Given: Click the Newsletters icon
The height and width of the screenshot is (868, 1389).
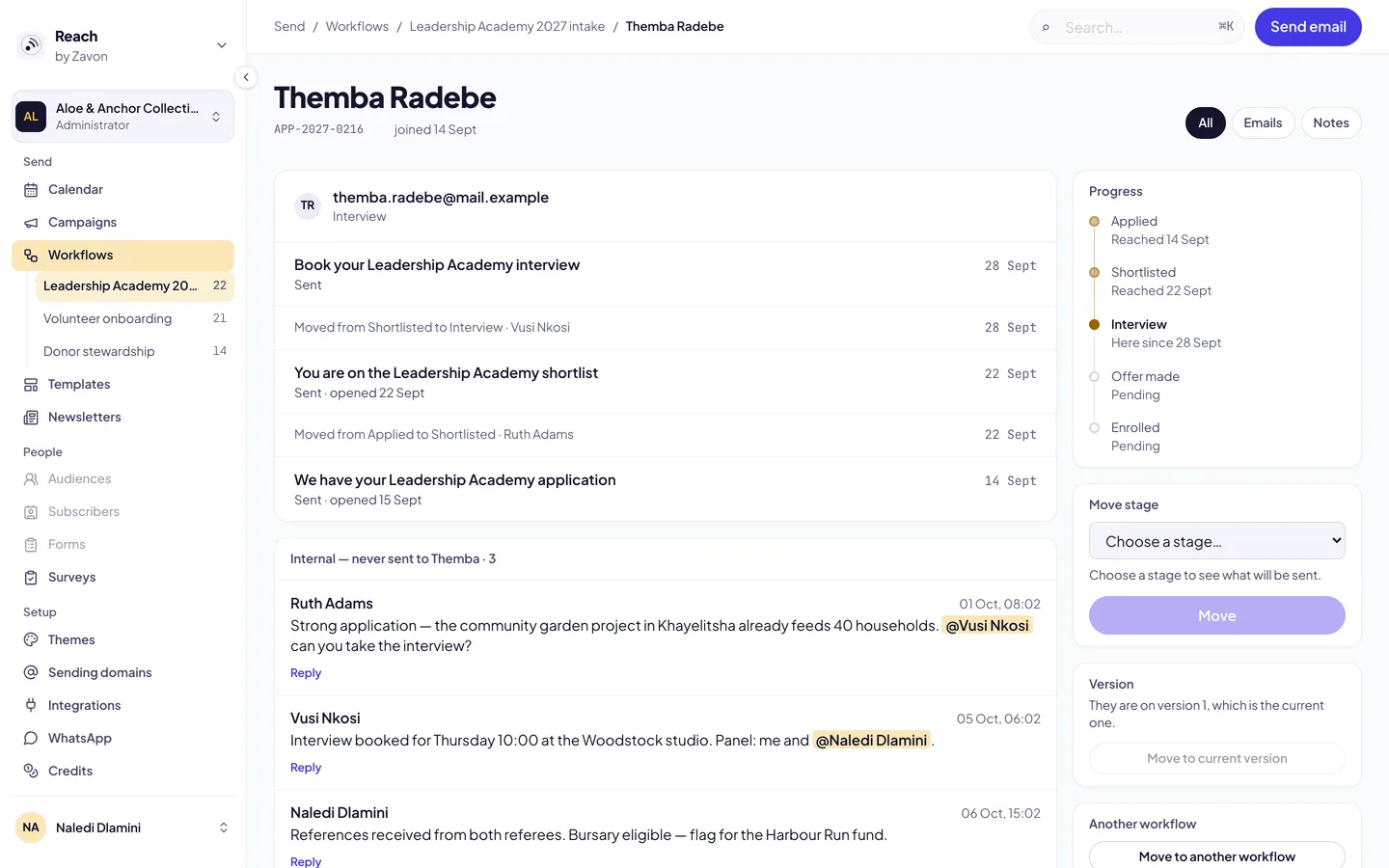Looking at the screenshot, I should tap(31, 418).
